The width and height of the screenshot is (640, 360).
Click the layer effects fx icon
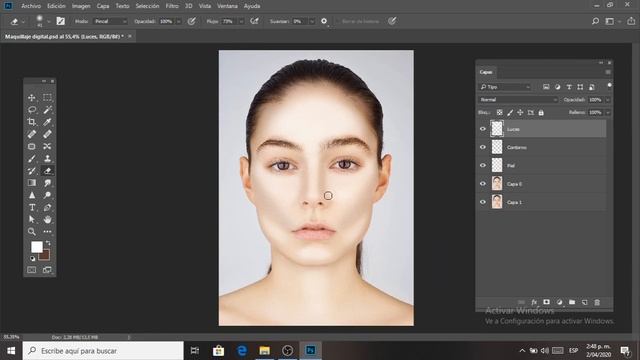click(x=534, y=302)
